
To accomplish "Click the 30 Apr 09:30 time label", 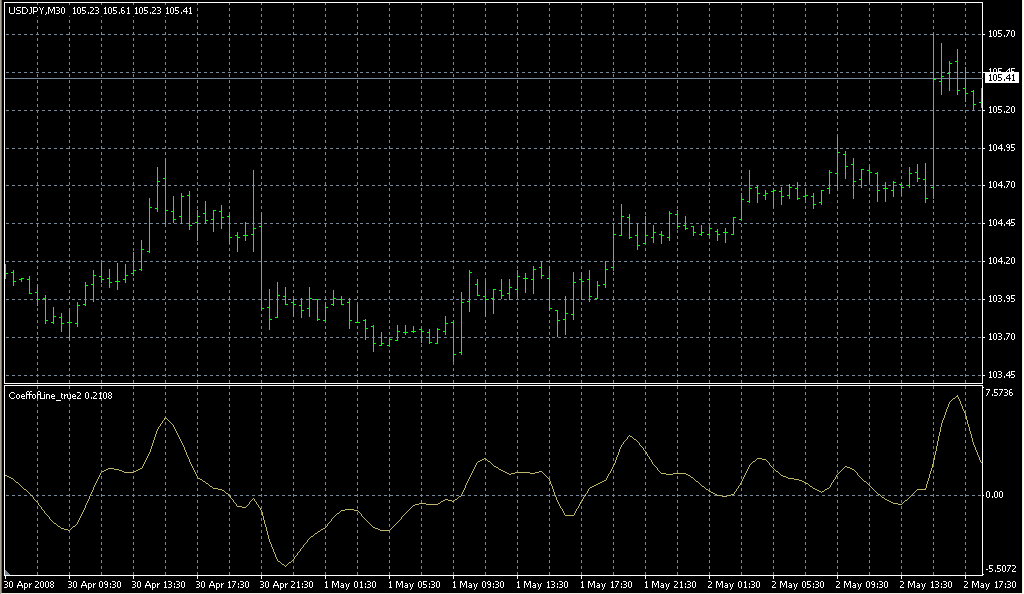I will (94, 585).
